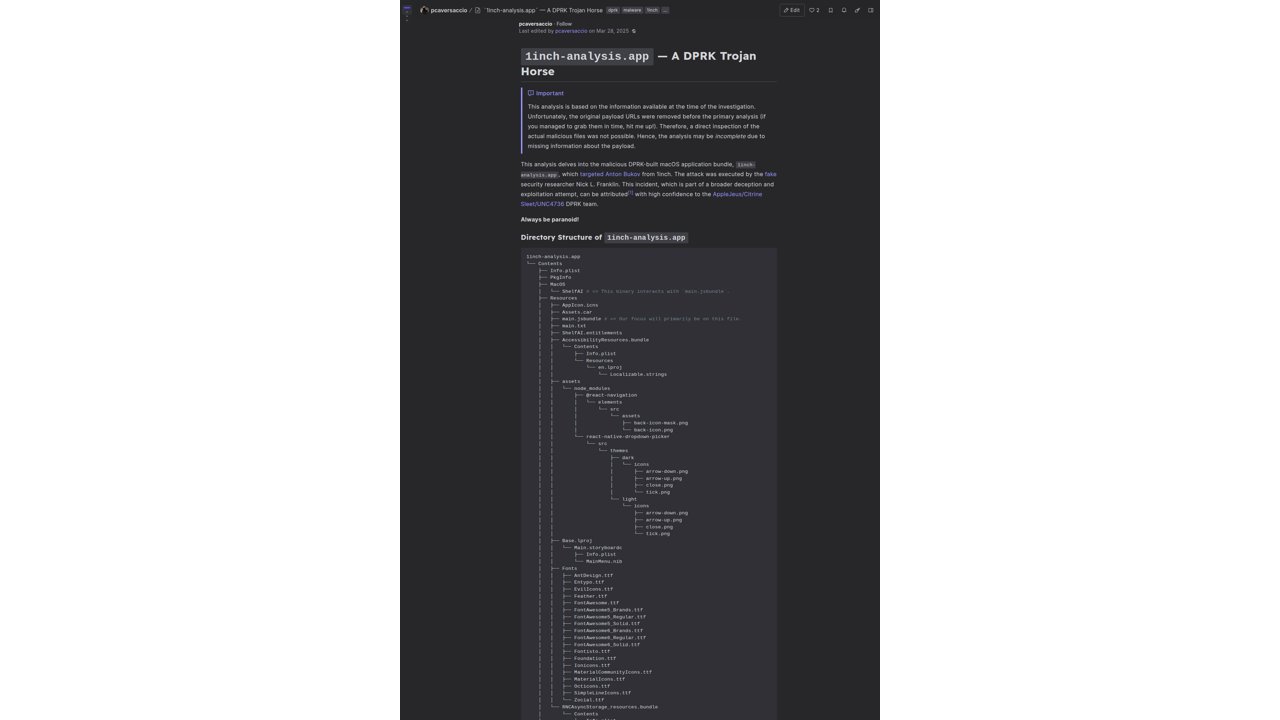Select 'AccessibilityResources.bundle' entry
The image size is (1280, 720).
tap(605, 340)
